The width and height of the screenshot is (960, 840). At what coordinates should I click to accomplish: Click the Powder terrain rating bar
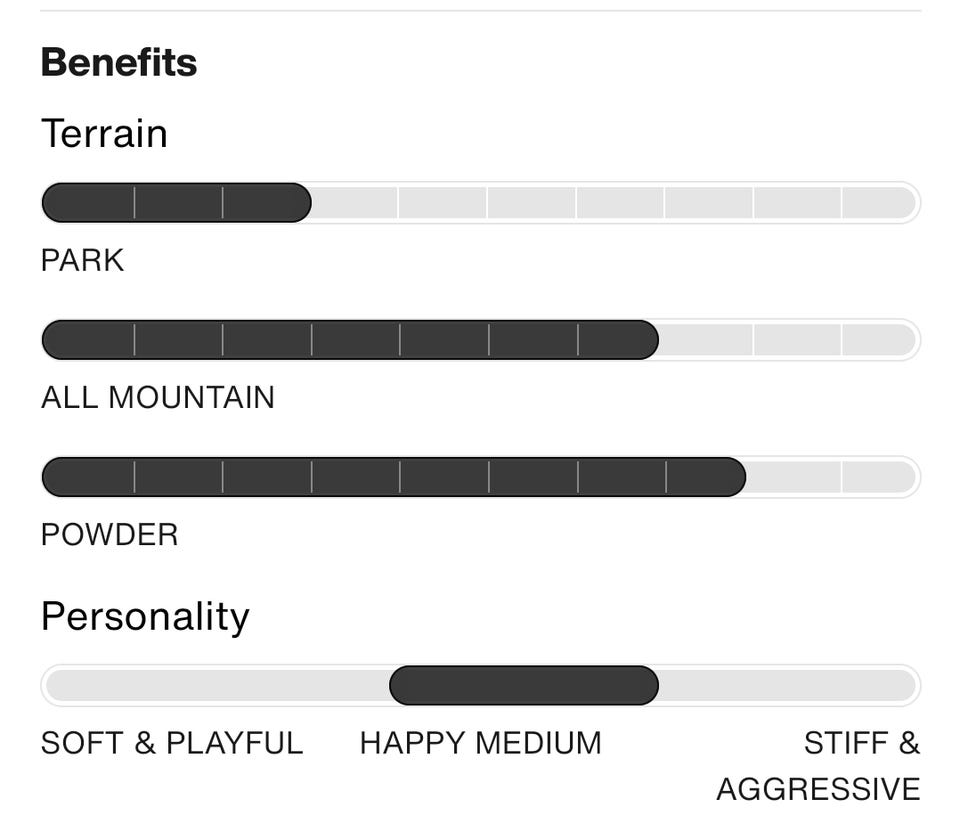(481, 477)
